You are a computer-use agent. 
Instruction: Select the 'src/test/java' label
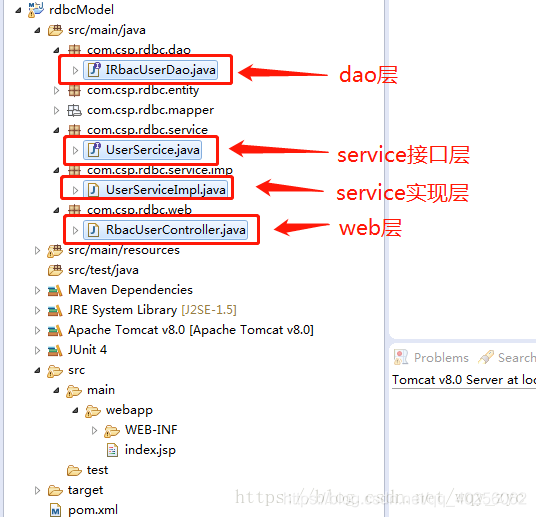[103, 270]
